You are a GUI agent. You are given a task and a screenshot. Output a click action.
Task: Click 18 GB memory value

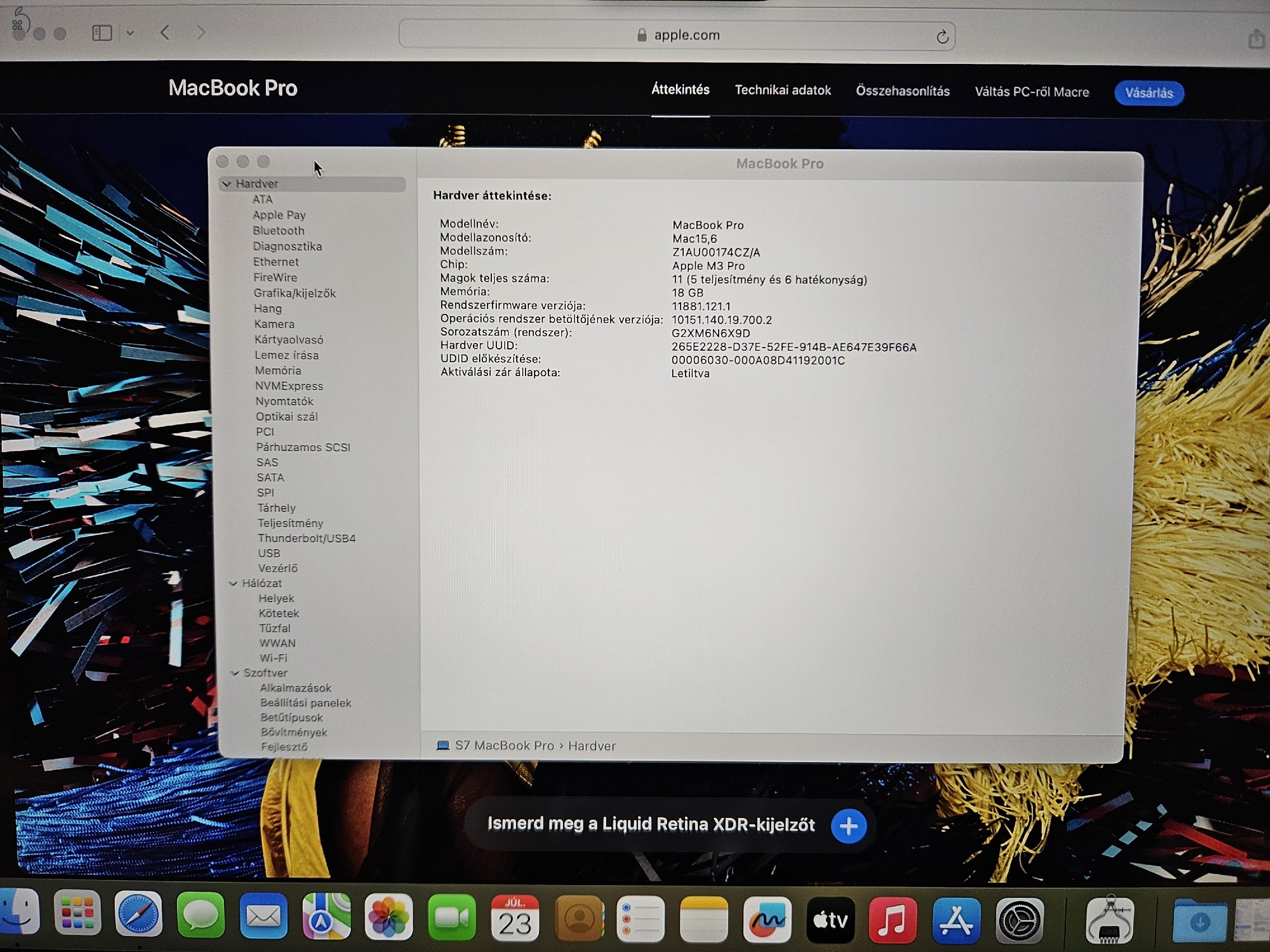pyautogui.click(x=687, y=293)
